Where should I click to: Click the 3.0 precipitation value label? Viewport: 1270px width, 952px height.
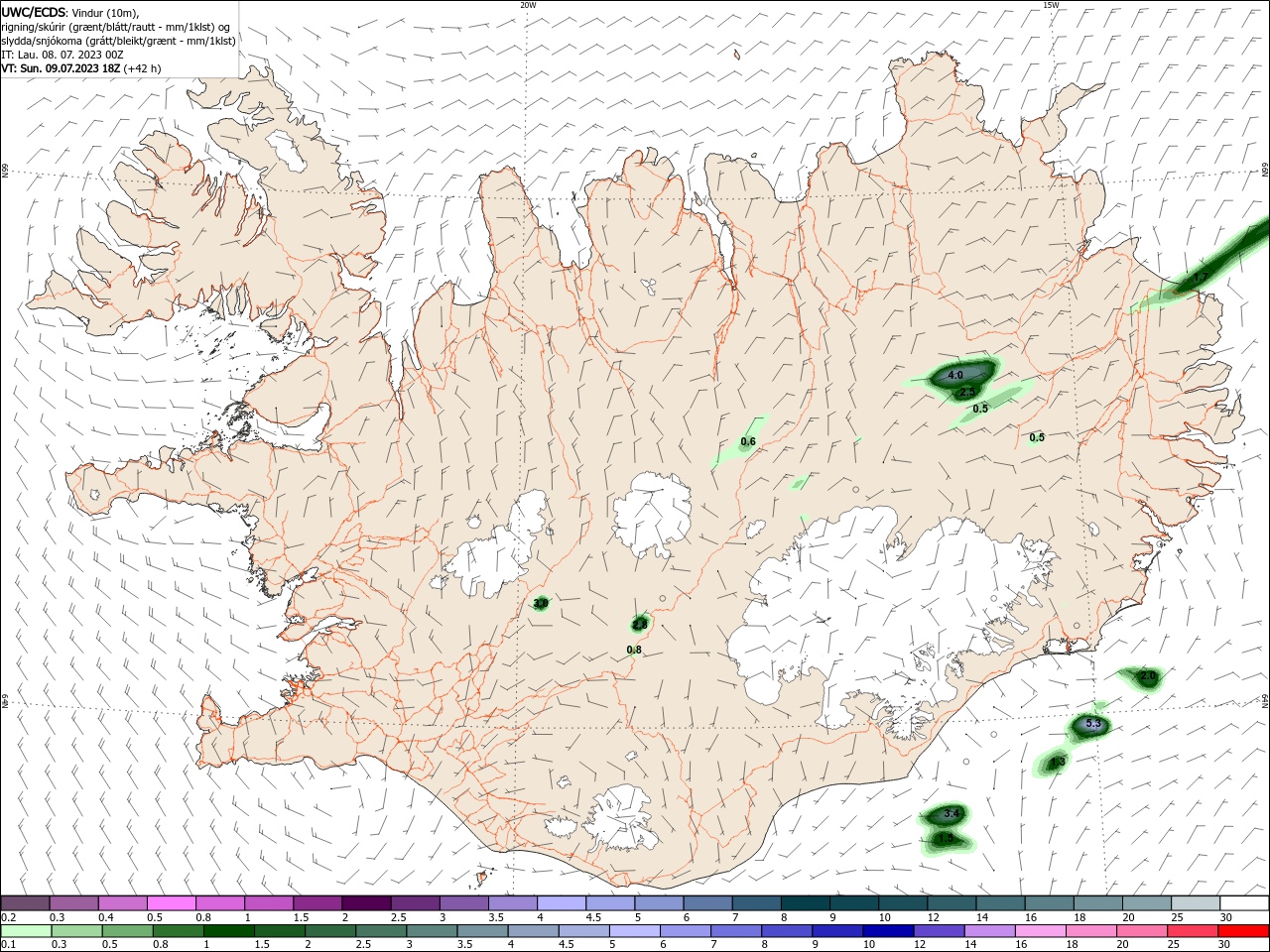coord(541,603)
